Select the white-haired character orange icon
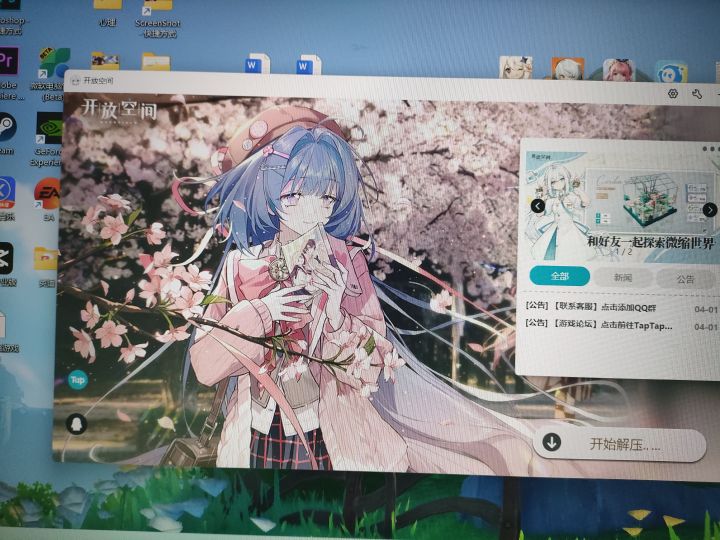Viewport: 720px width, 540px height. click(567, 68)
